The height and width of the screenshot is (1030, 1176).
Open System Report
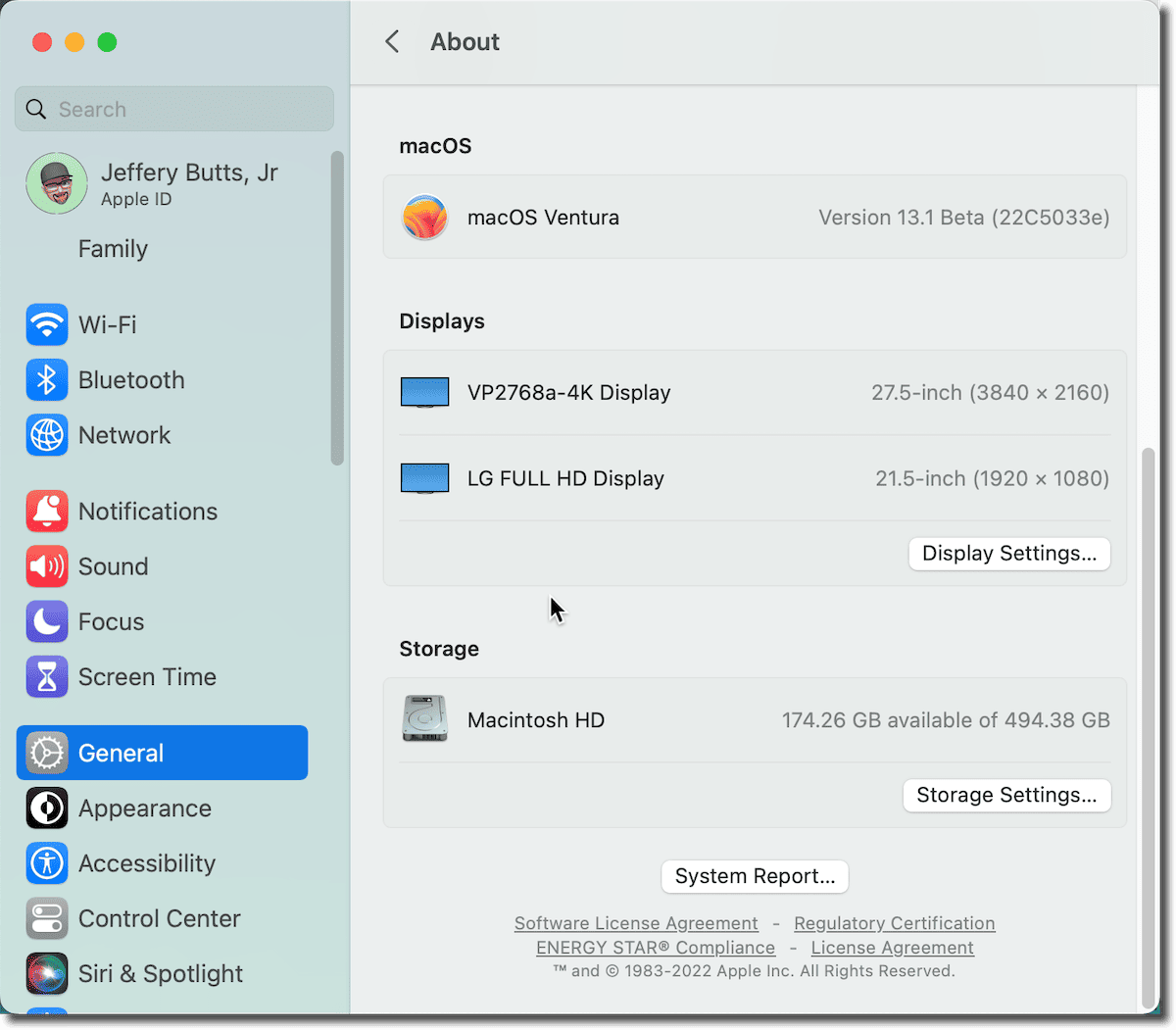pyautogui.click(x=755, y=876)
